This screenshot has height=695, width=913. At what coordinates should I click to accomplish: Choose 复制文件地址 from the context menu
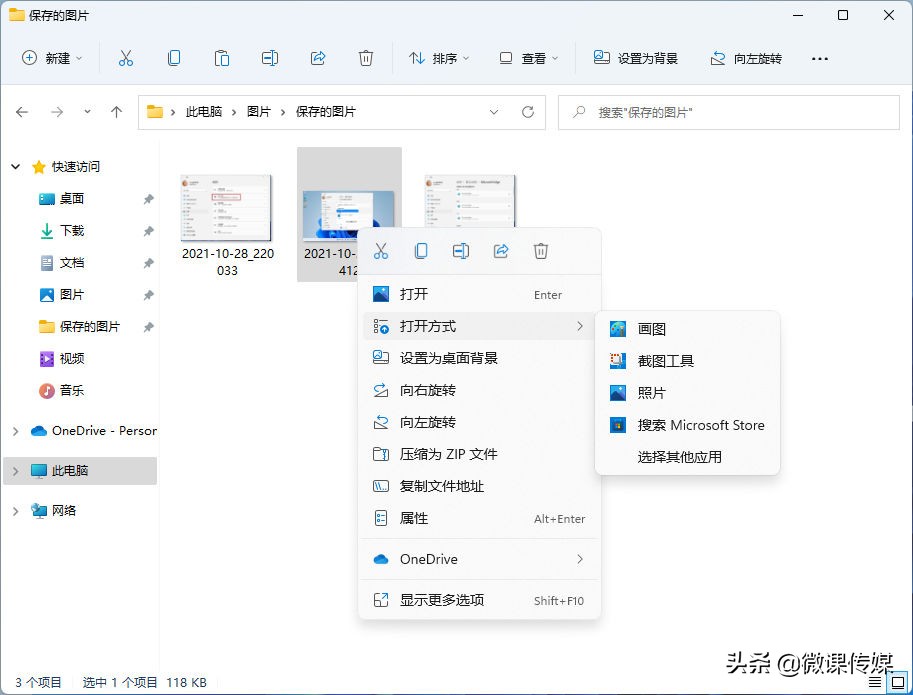(x=479, y=487)
